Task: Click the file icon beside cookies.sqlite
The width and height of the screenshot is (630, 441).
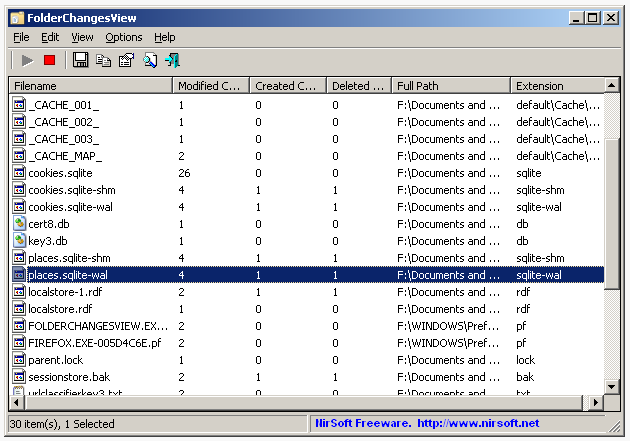Action: coord(19,173)
